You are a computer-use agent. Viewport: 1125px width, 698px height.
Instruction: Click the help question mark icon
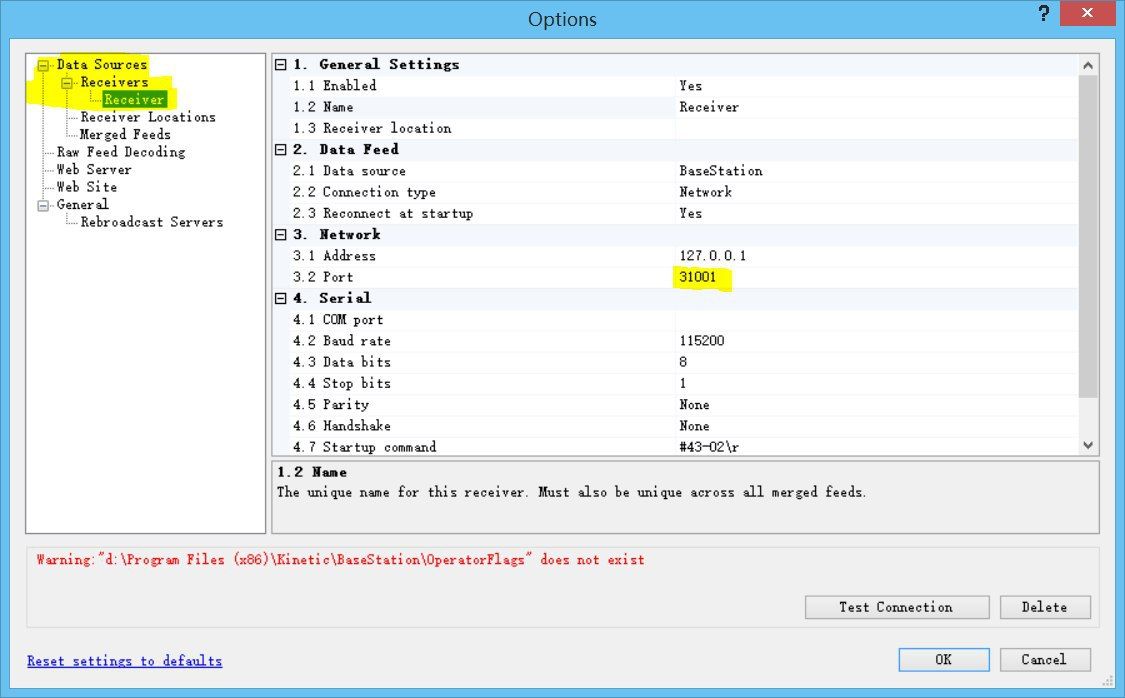coord(1043,15)
